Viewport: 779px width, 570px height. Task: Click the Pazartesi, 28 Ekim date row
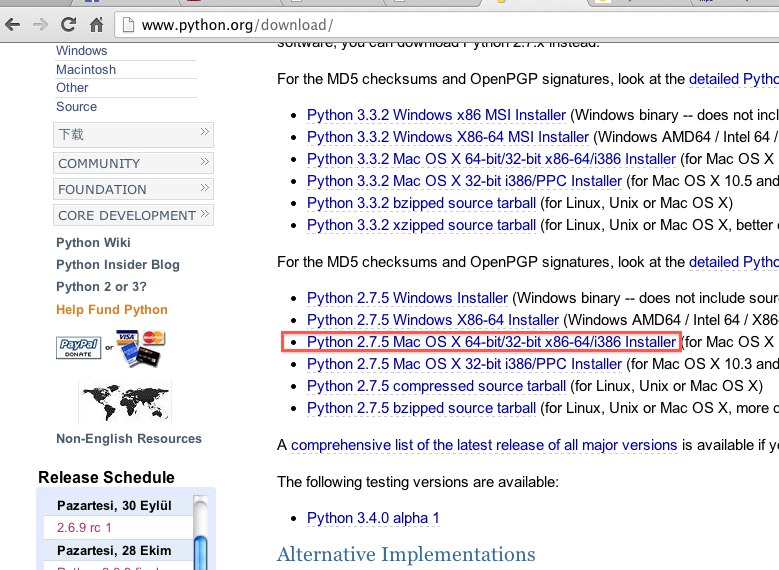pos(118,551)
